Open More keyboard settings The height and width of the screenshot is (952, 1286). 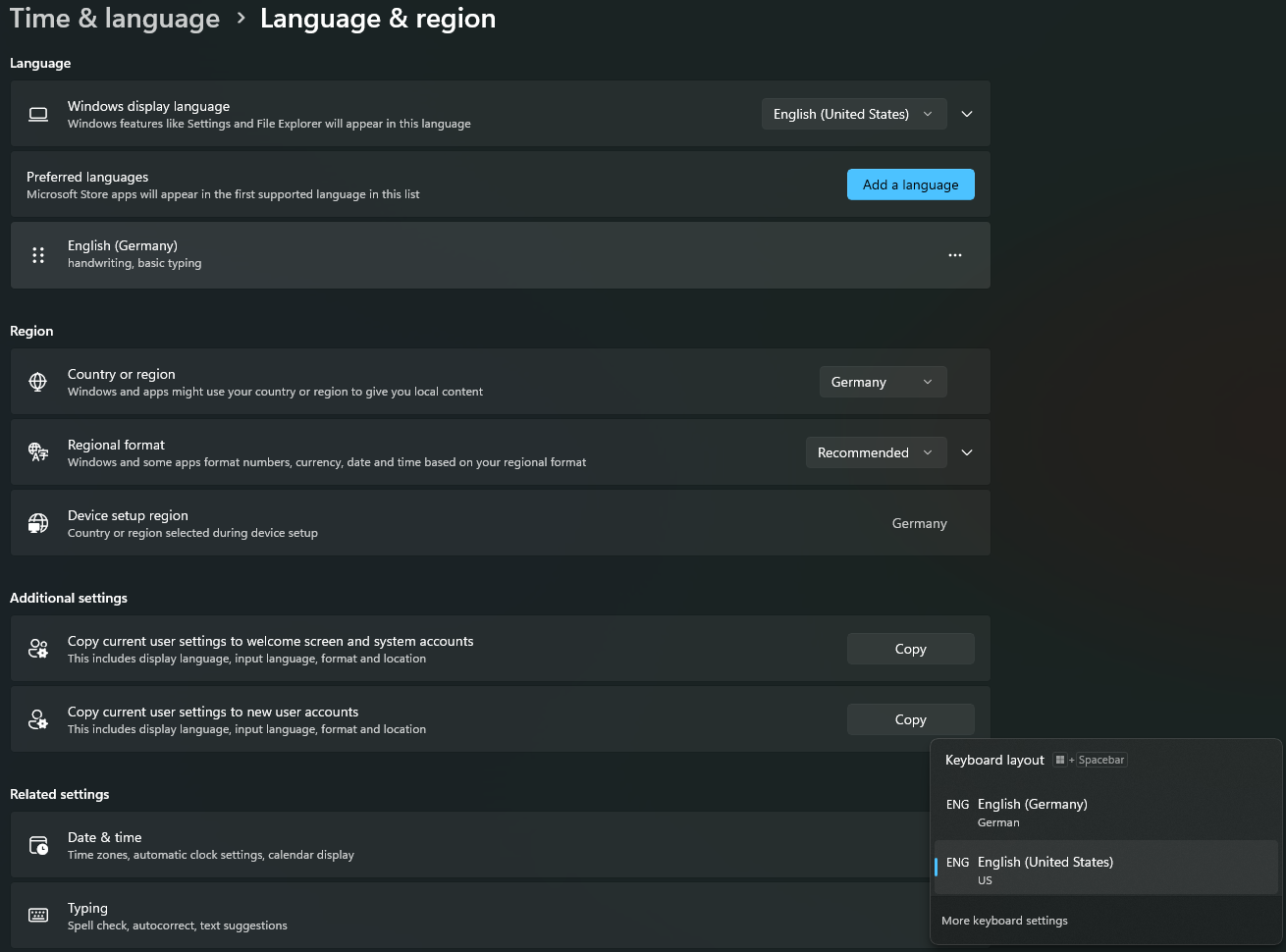tap(1003, 921)
